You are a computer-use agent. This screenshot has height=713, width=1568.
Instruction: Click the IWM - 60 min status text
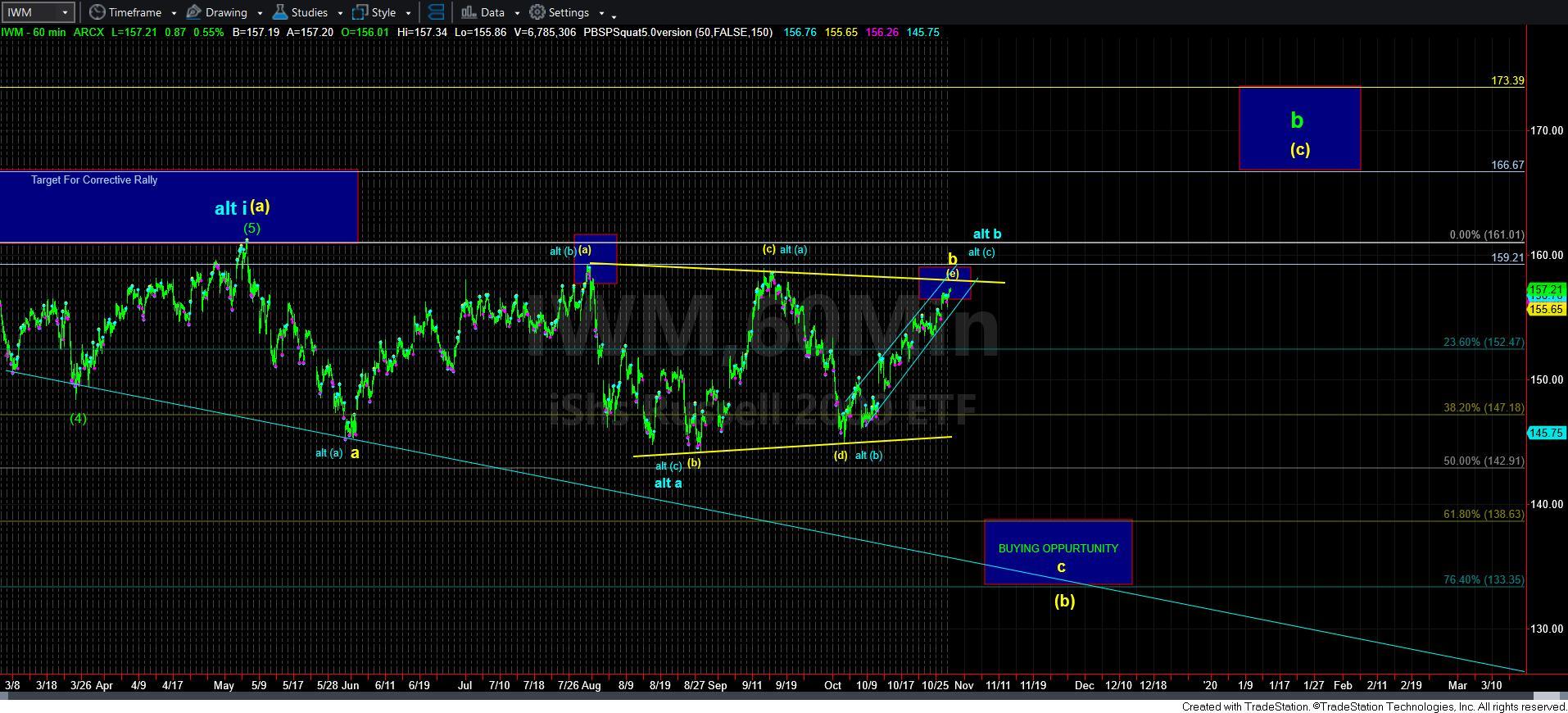click(x=34, y=32)
